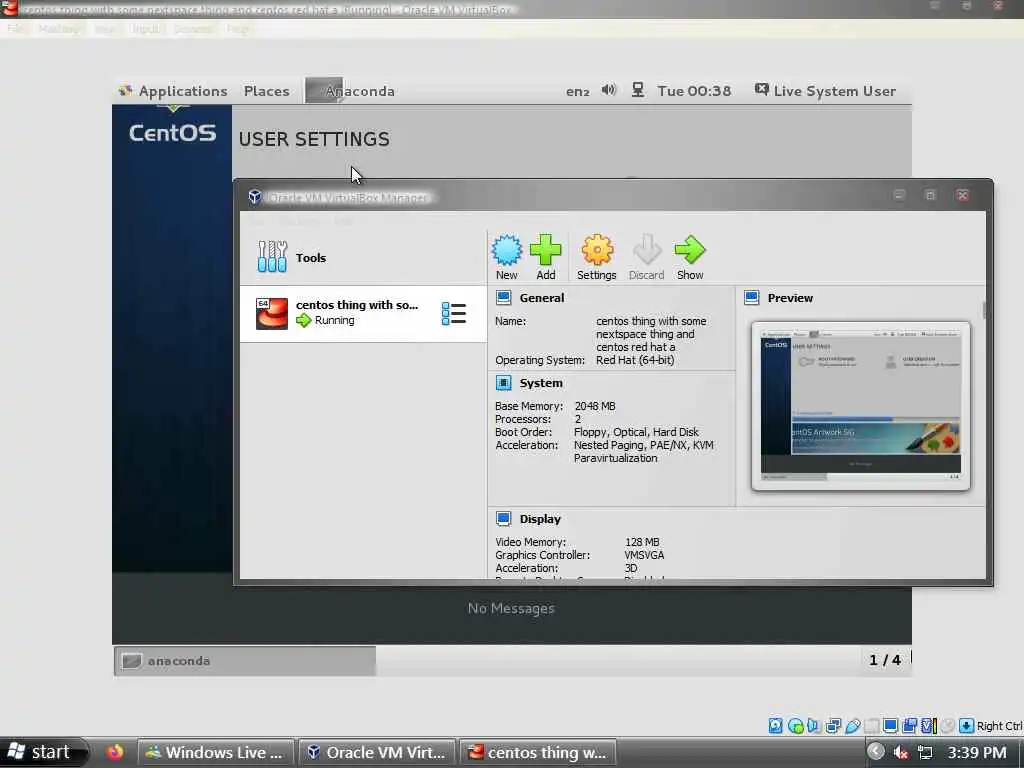
Task: Select the Tools item in VirtualBox Manager
Action: (x=363, y=257)
